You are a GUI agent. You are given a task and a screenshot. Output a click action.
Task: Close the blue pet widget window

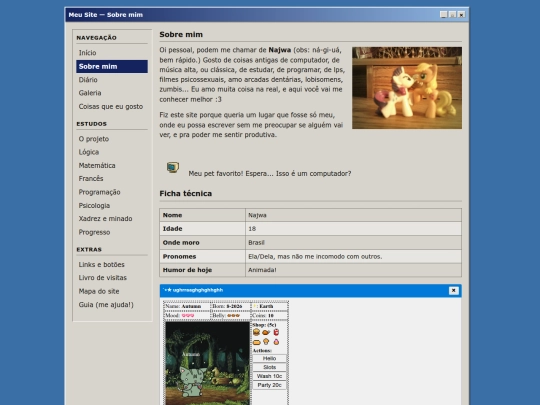454,290
